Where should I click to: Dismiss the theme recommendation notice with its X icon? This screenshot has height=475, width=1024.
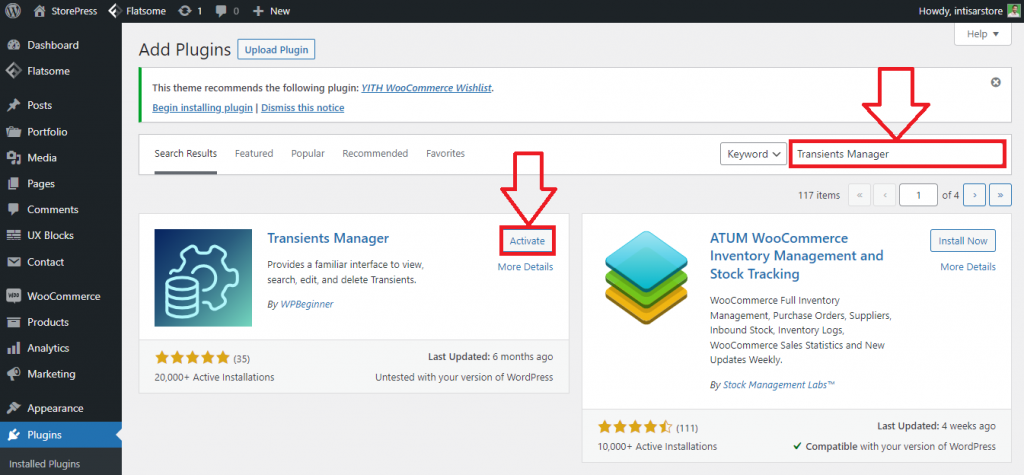(x=995, y=82)
